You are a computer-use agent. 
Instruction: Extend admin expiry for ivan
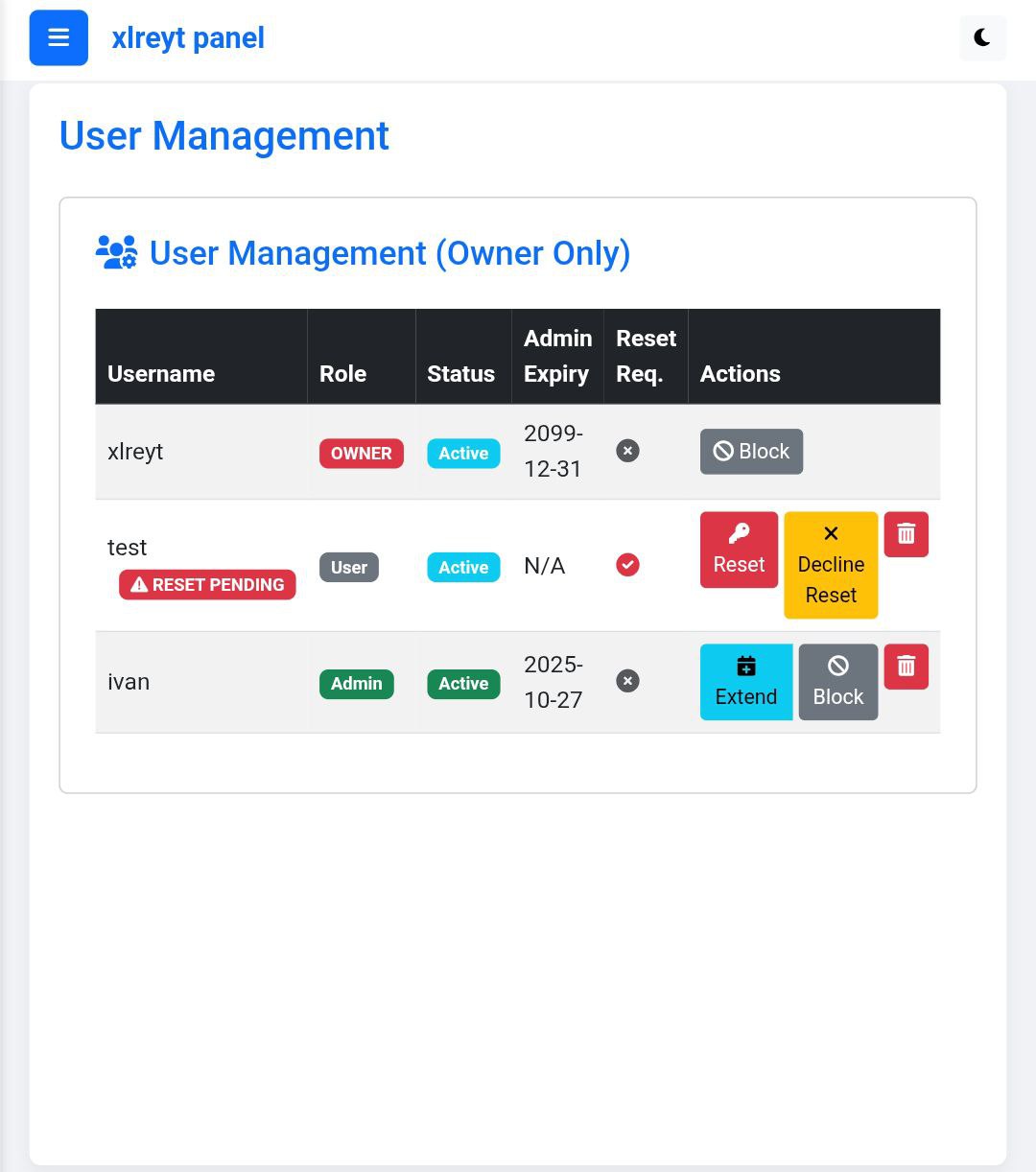pos(746,682)
